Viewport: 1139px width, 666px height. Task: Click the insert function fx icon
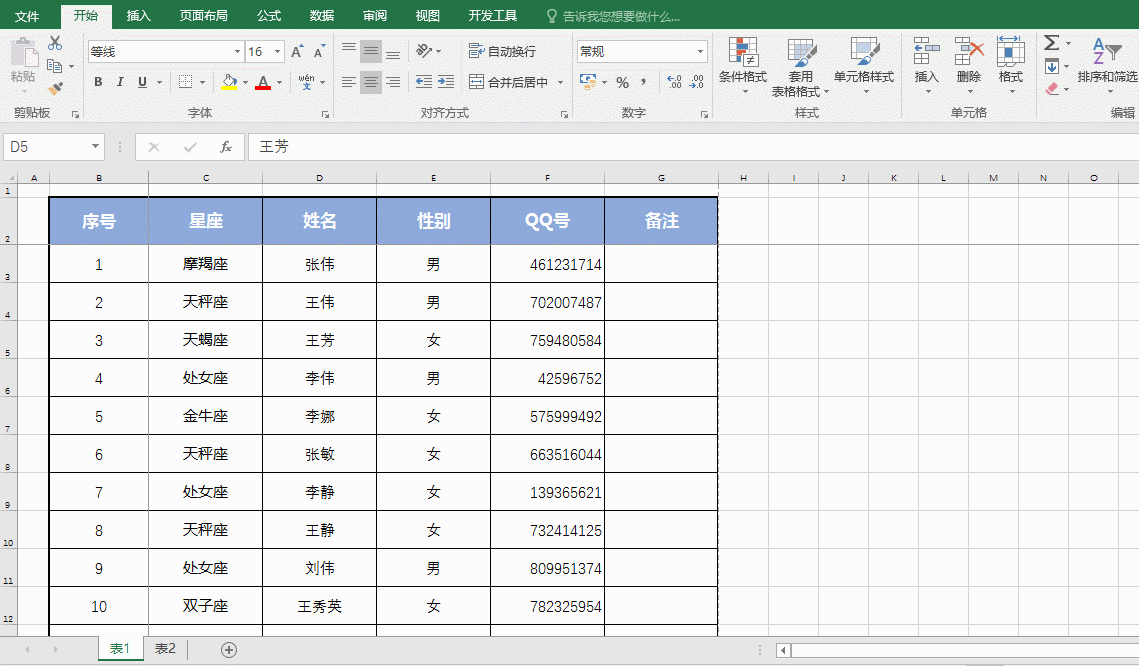226,147
